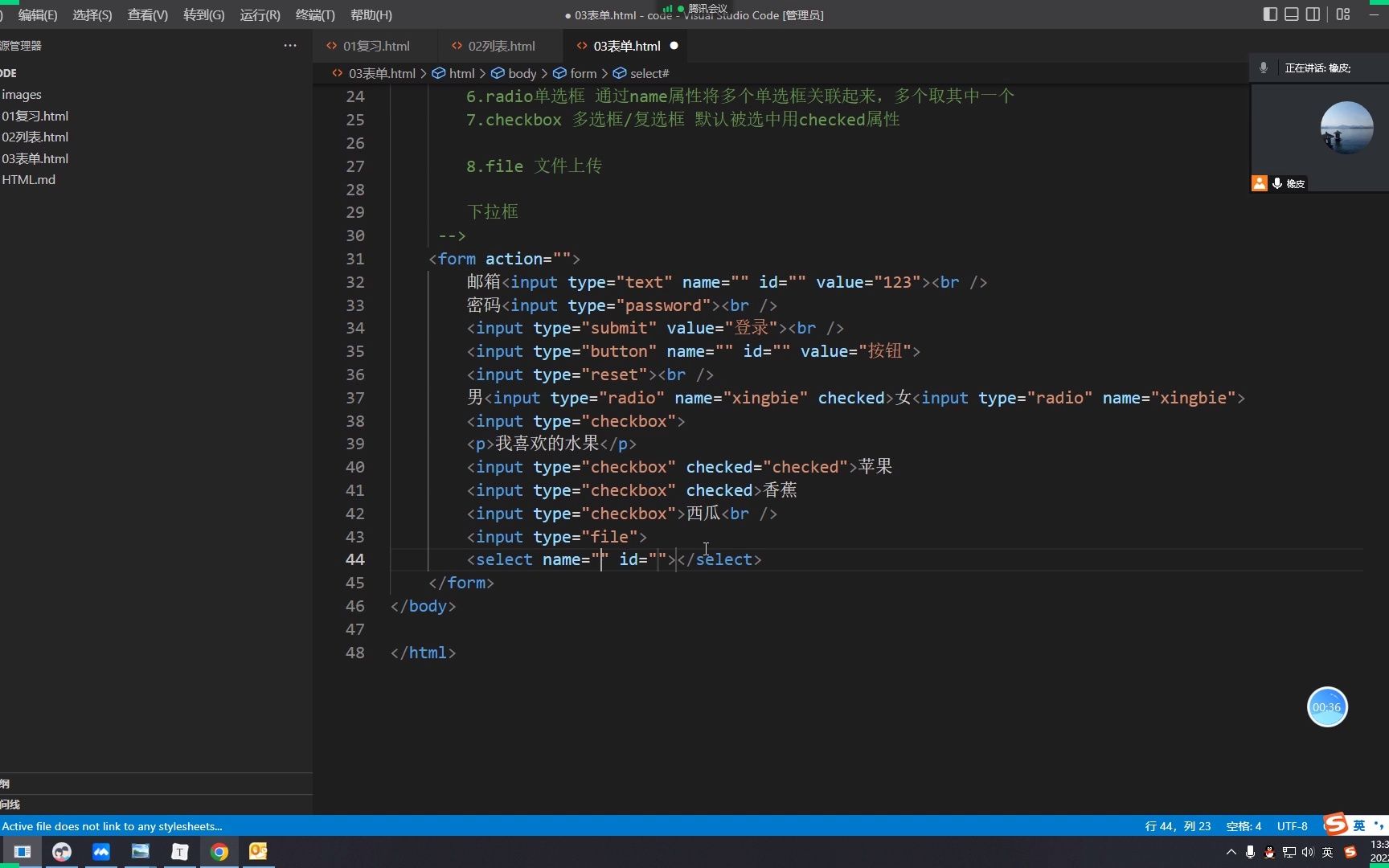
Task: Open 查看(V) menu
Action: coord(148,15)
